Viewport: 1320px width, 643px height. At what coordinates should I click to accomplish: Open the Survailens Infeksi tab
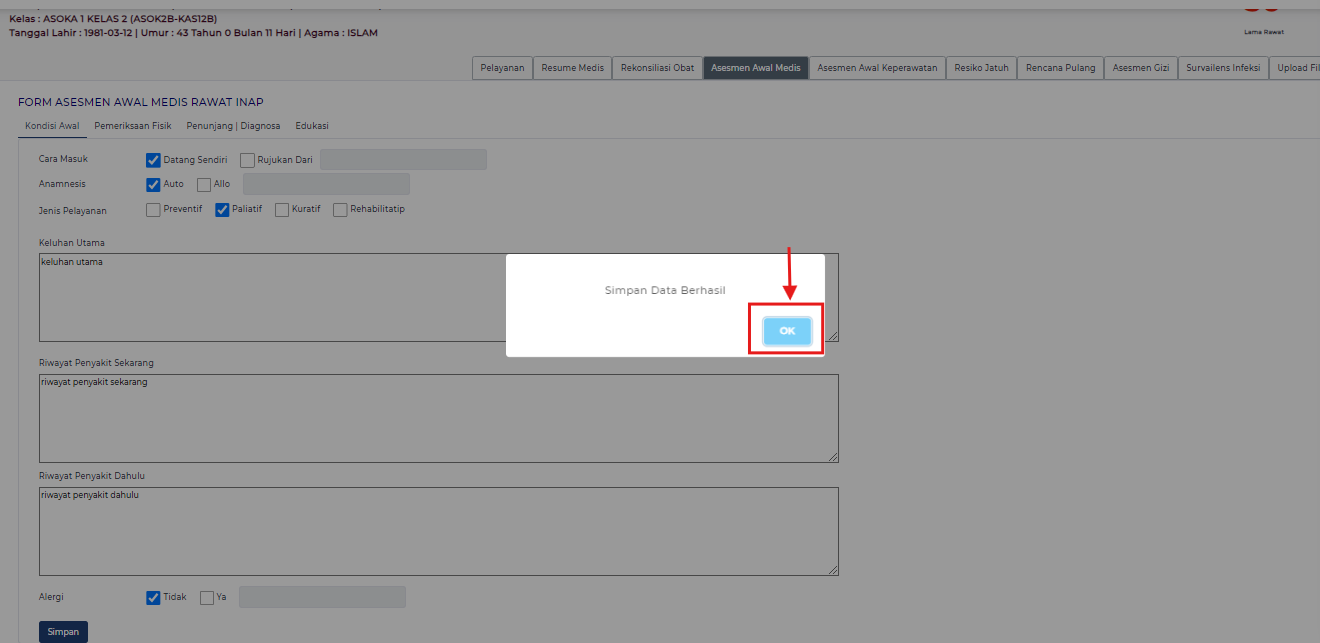click(1222, 68)
